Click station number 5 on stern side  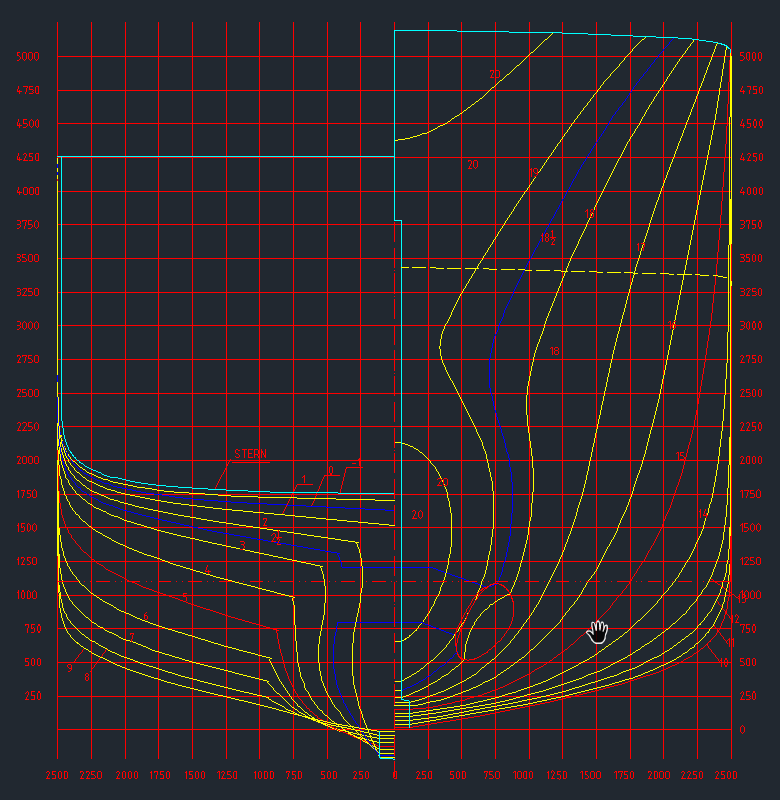click(x=185, y=598)
